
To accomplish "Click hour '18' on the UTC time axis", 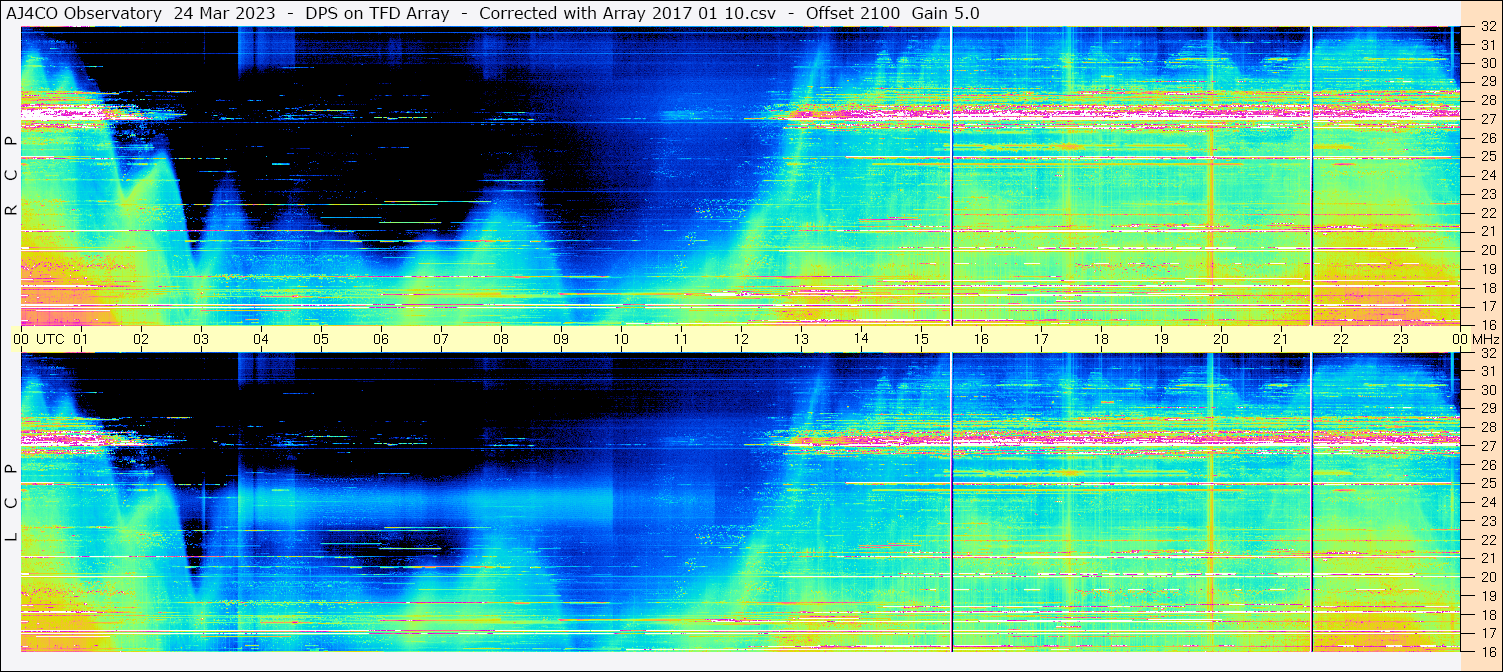I will pyautogui.click(x=1101, y=339).
